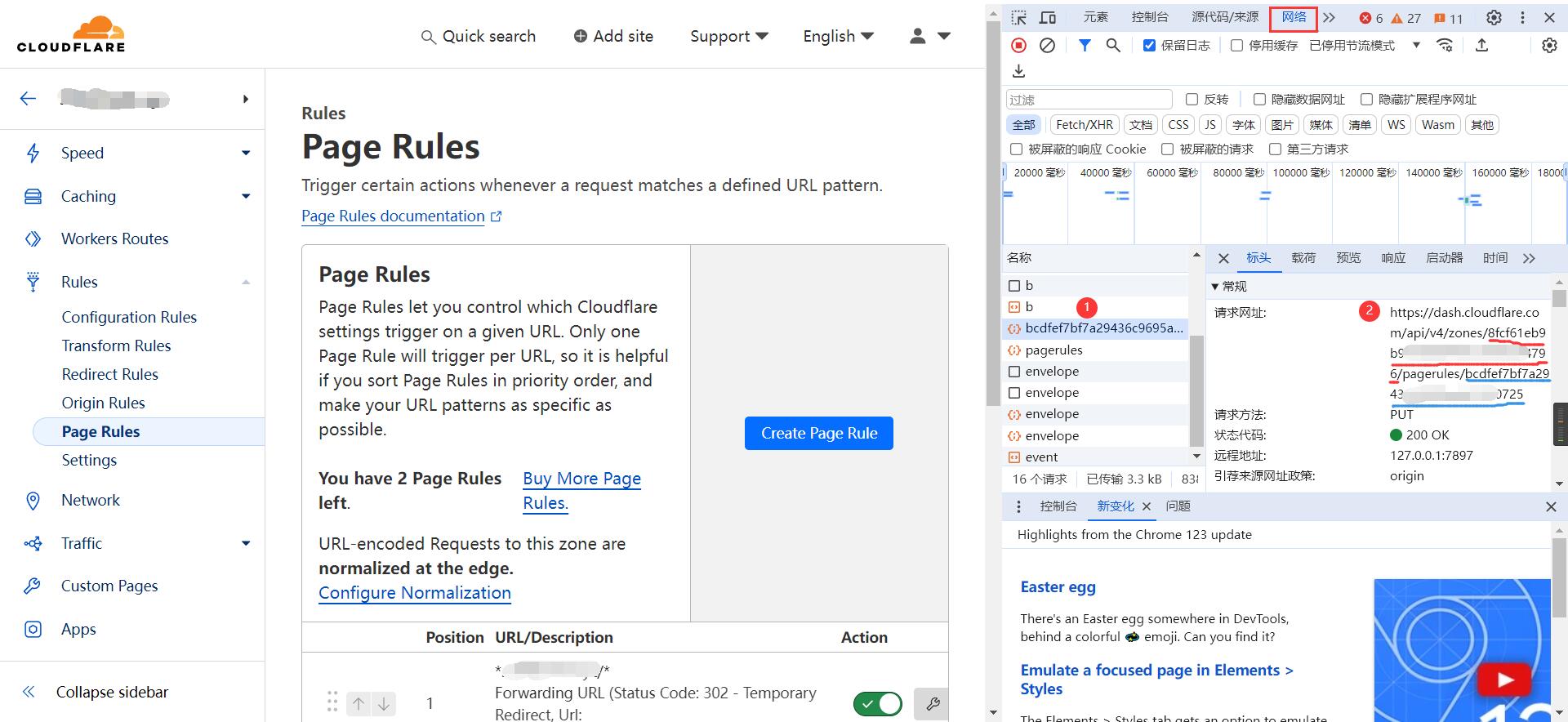
Task: Open the English language dropdown
Action: 838,36
